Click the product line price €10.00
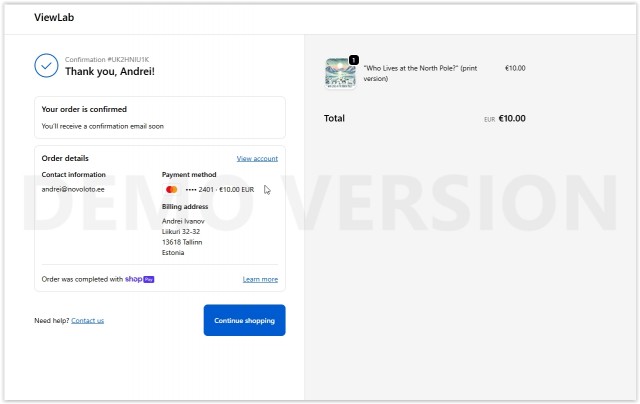The image size is (640, 404). [514, 68]
